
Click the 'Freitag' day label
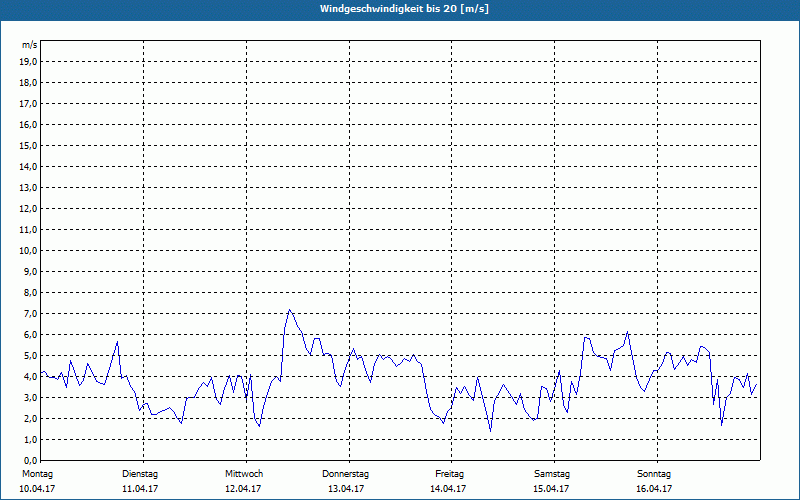tap(449, 474)
